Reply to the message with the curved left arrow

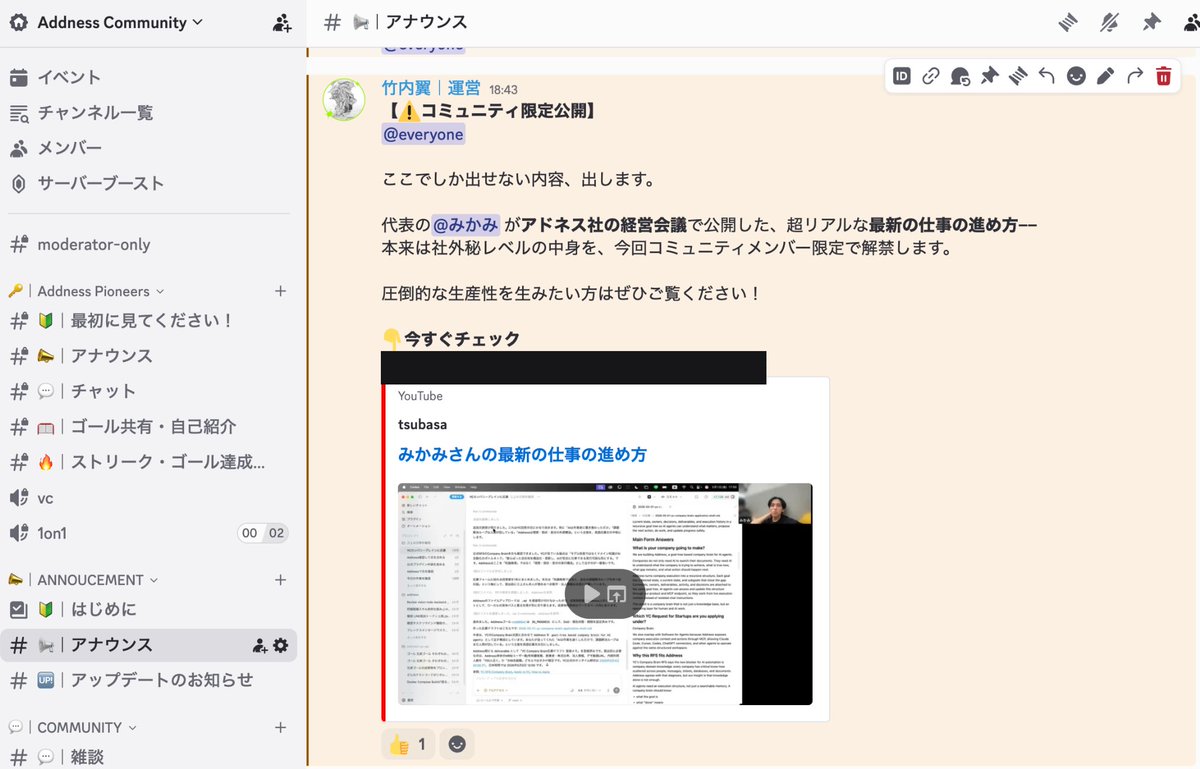tap(1047, 76)
